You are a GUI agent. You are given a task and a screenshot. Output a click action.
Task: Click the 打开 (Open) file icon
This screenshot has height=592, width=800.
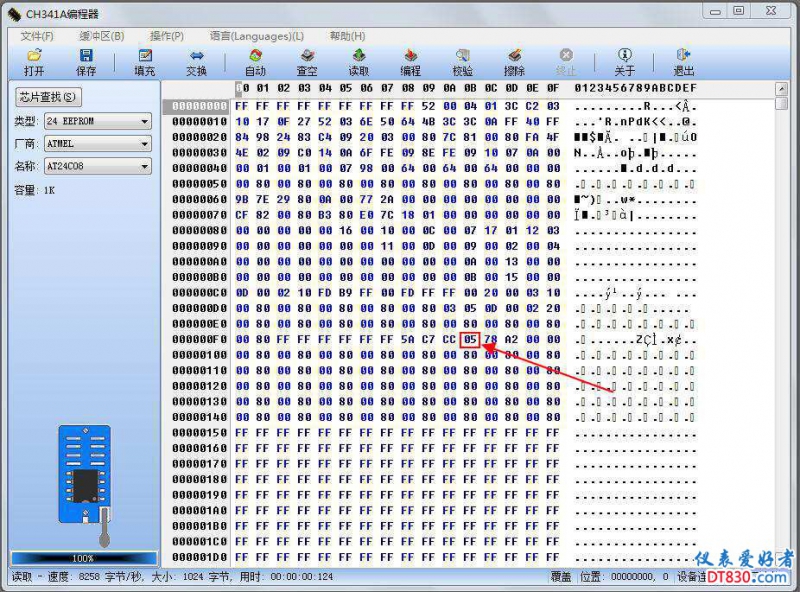[x=34, y=62]
